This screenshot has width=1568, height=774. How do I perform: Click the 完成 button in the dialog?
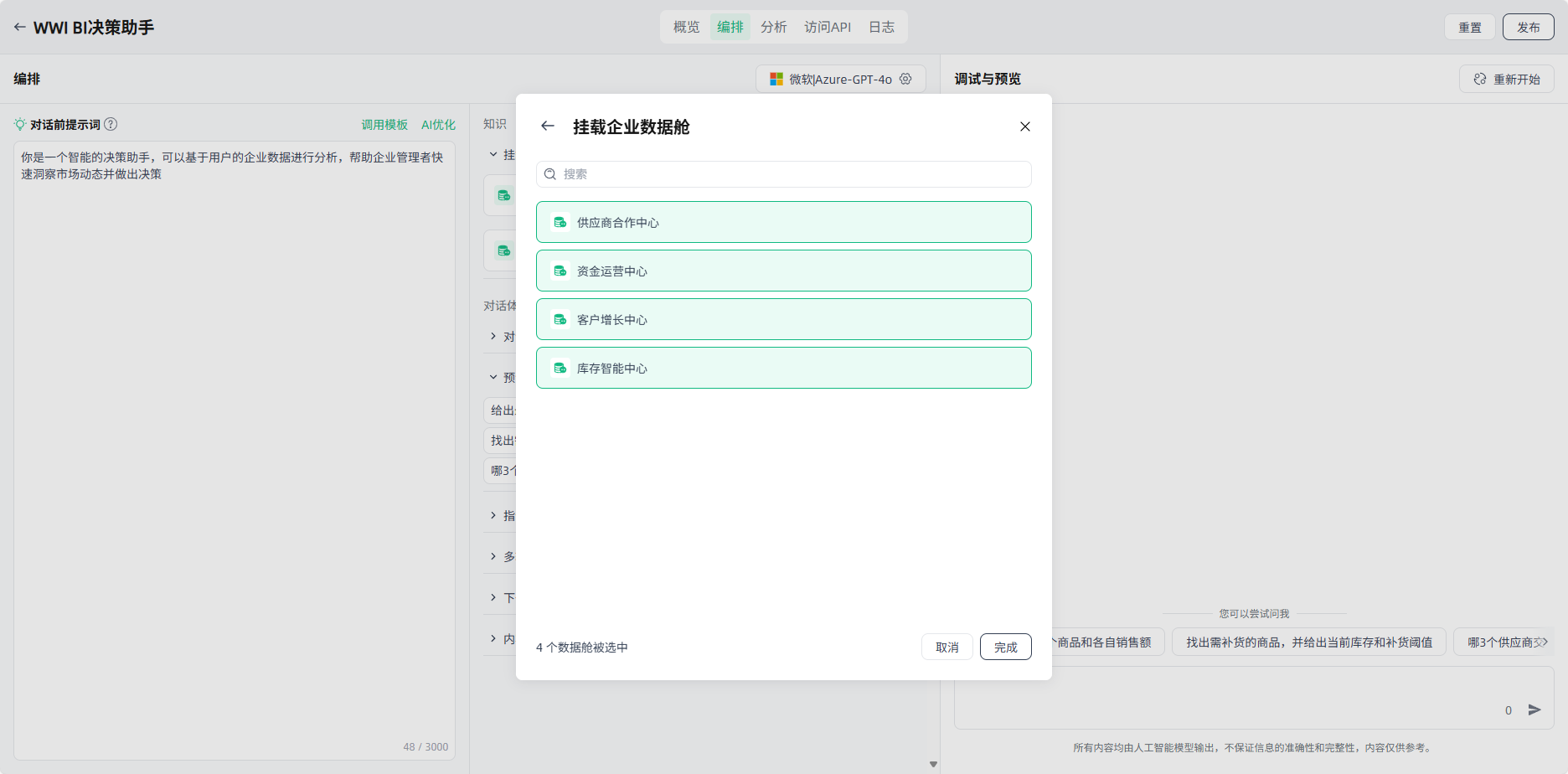1005,647
